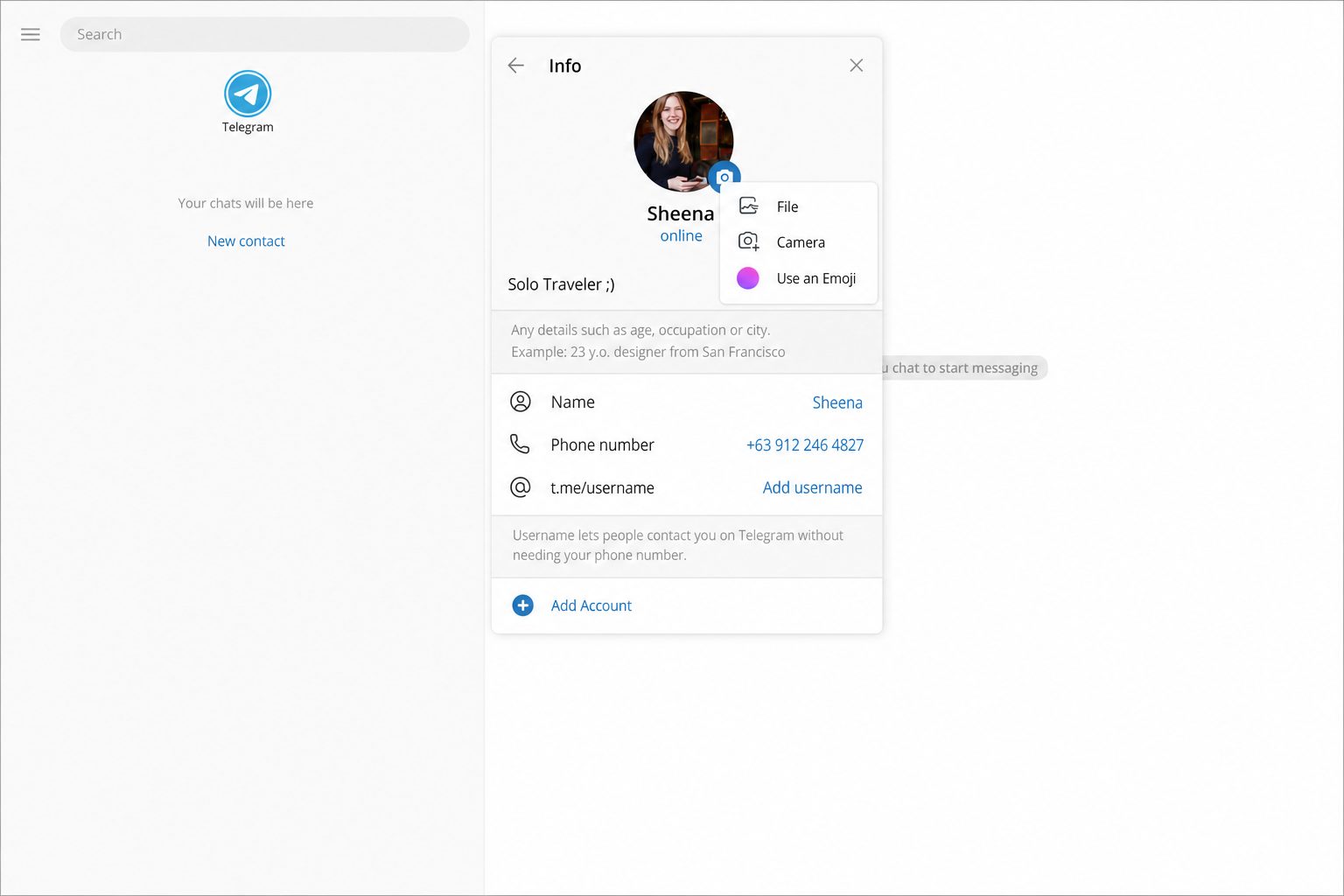Screen dimensions: 1344x896
Task: Open the Telegram chat icon
Action: pos(248,94)
